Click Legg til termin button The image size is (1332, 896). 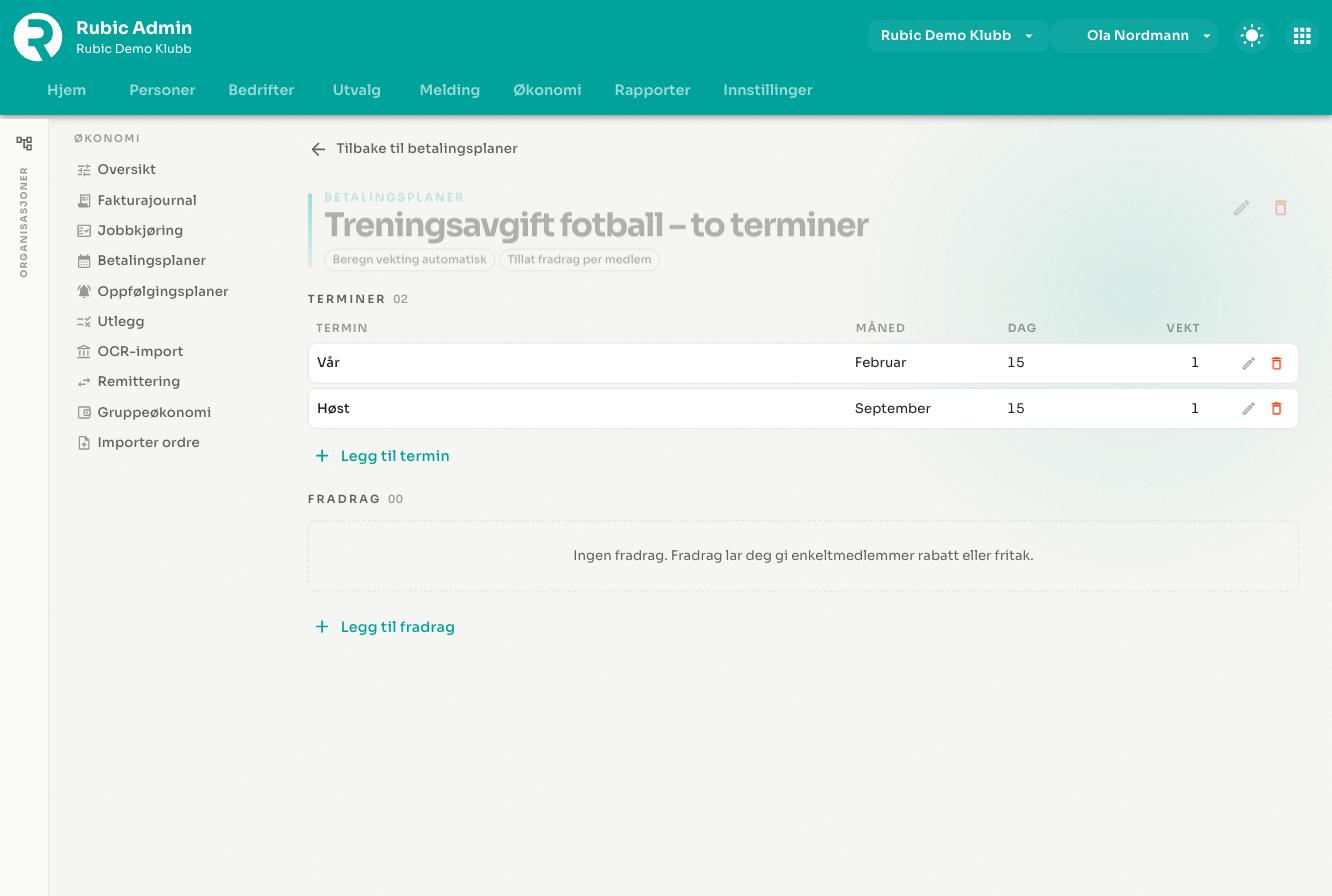(382, 456)
